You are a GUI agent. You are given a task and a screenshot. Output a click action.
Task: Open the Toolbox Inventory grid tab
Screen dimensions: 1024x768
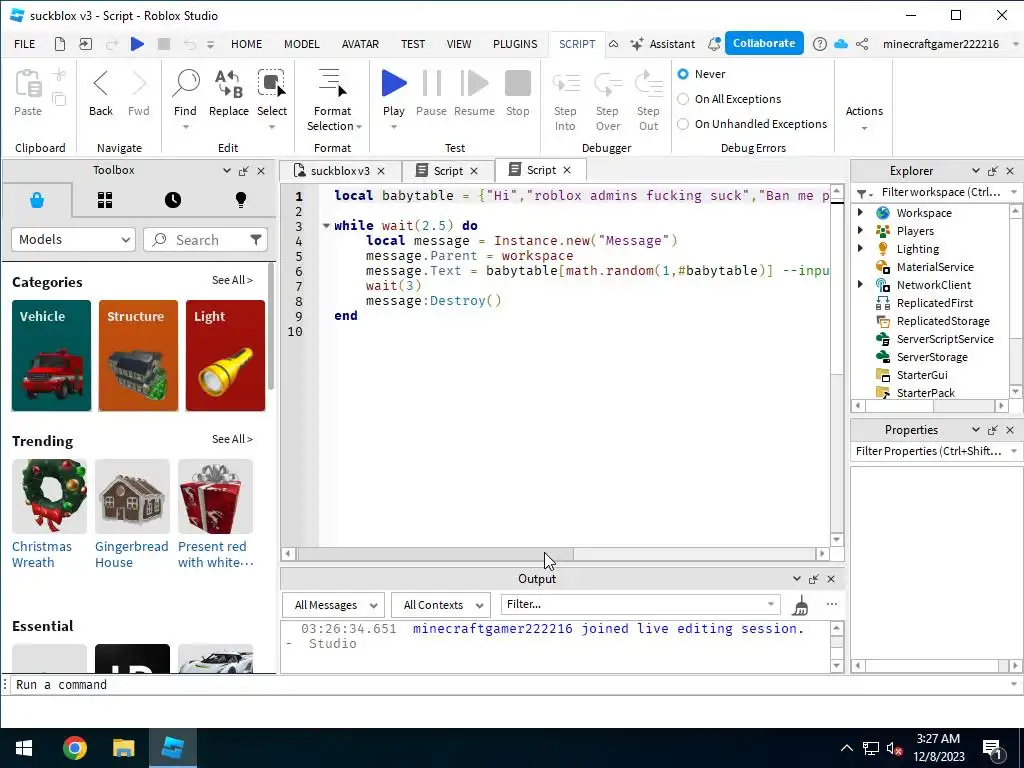pos(105,200)
